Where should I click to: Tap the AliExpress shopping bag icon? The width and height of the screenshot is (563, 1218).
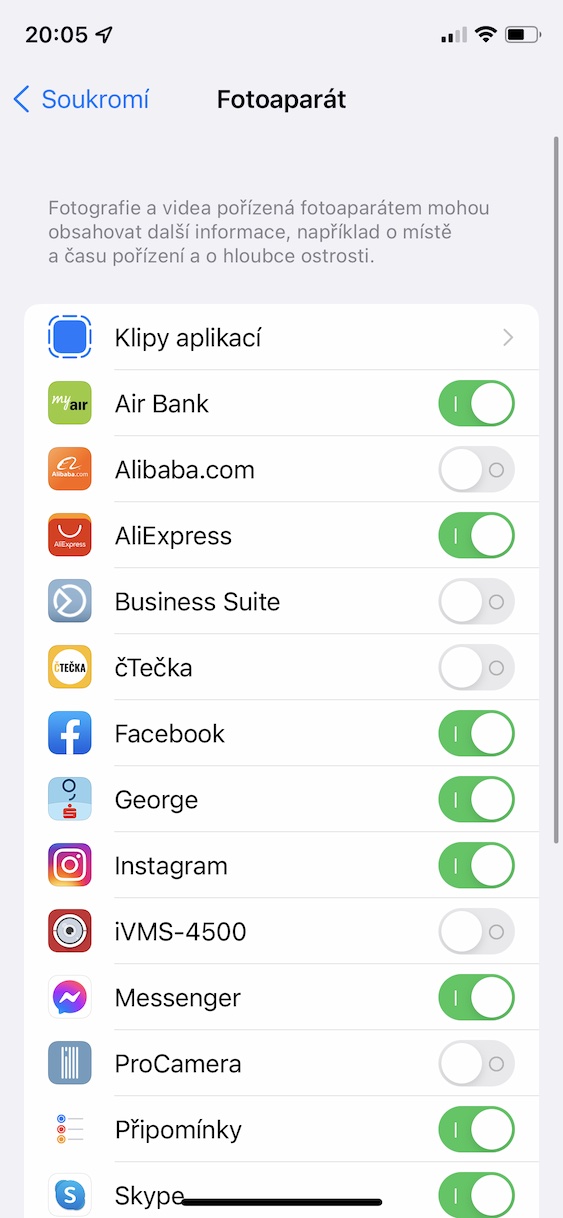point(70,536)
